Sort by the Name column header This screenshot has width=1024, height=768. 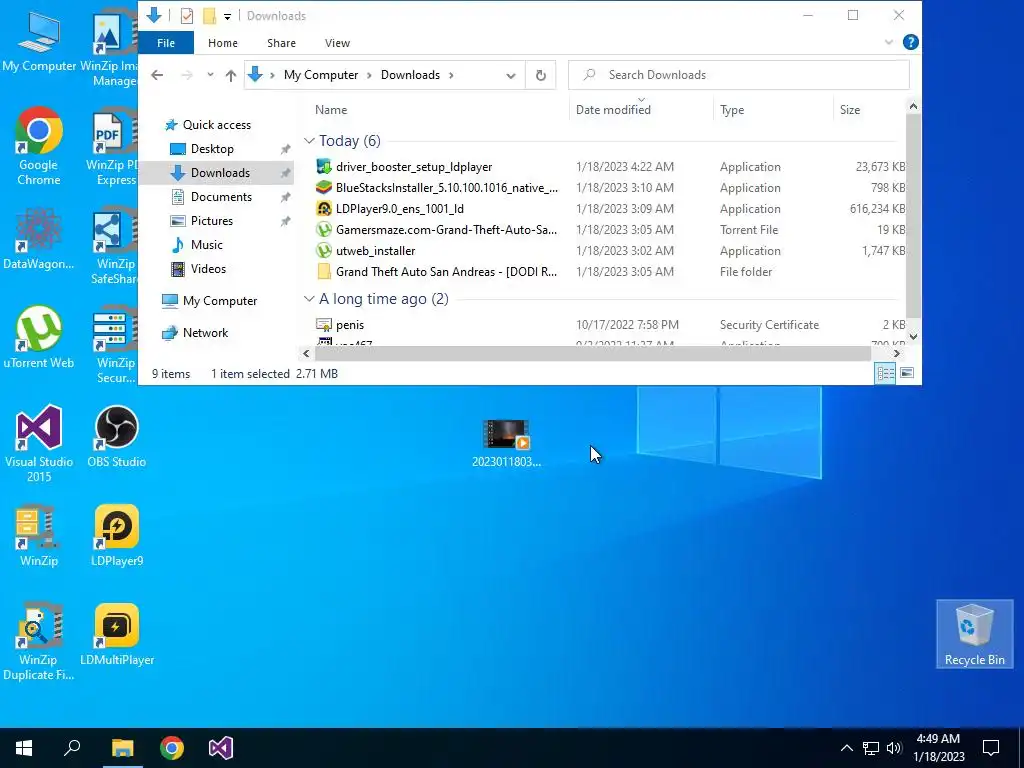[331, 110]
